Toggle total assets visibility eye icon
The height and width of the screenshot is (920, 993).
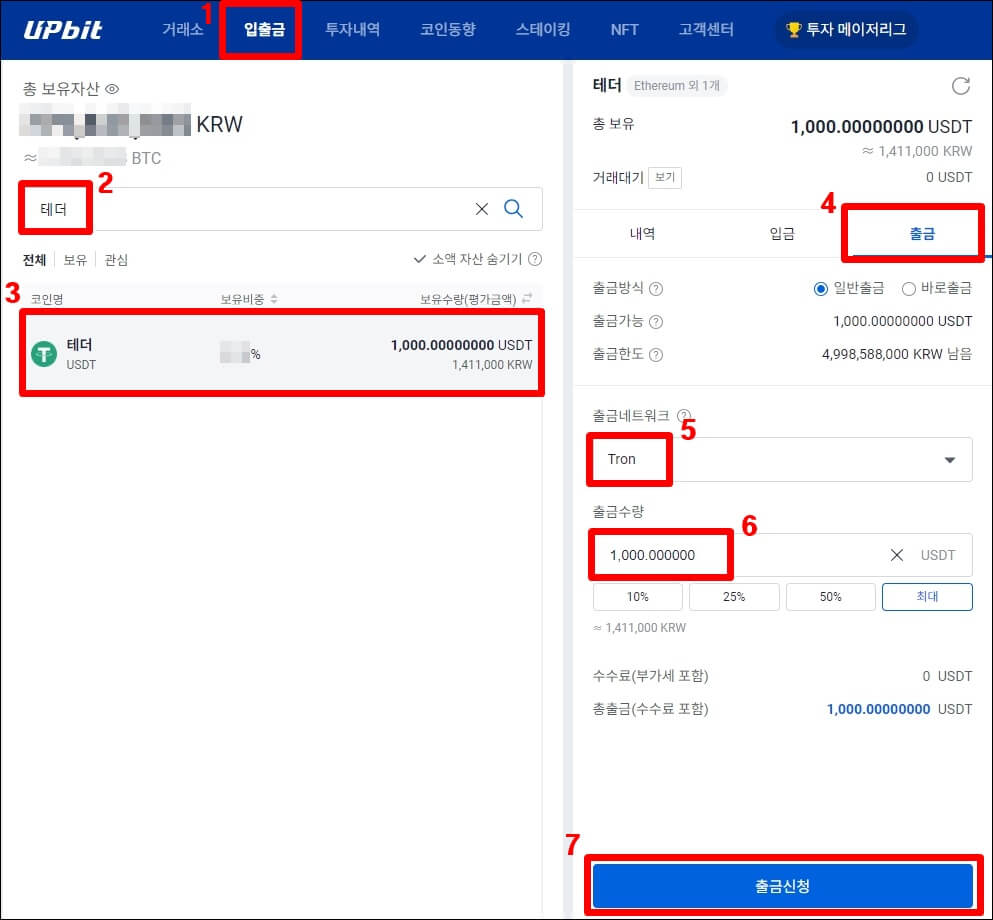tap(112, 89)
